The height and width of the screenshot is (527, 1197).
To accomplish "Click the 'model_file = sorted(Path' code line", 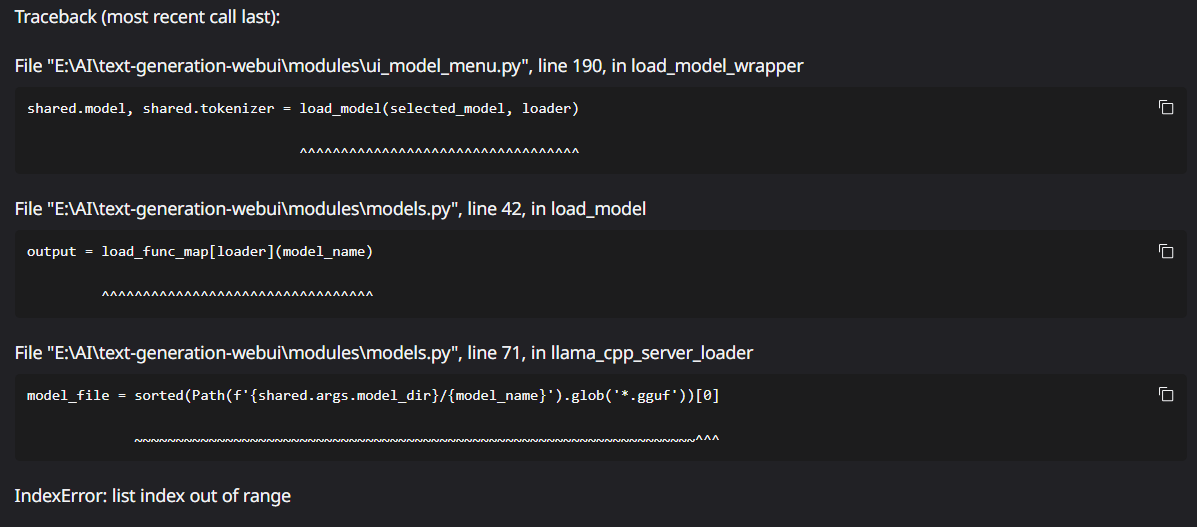I will [x=373, y=395].
